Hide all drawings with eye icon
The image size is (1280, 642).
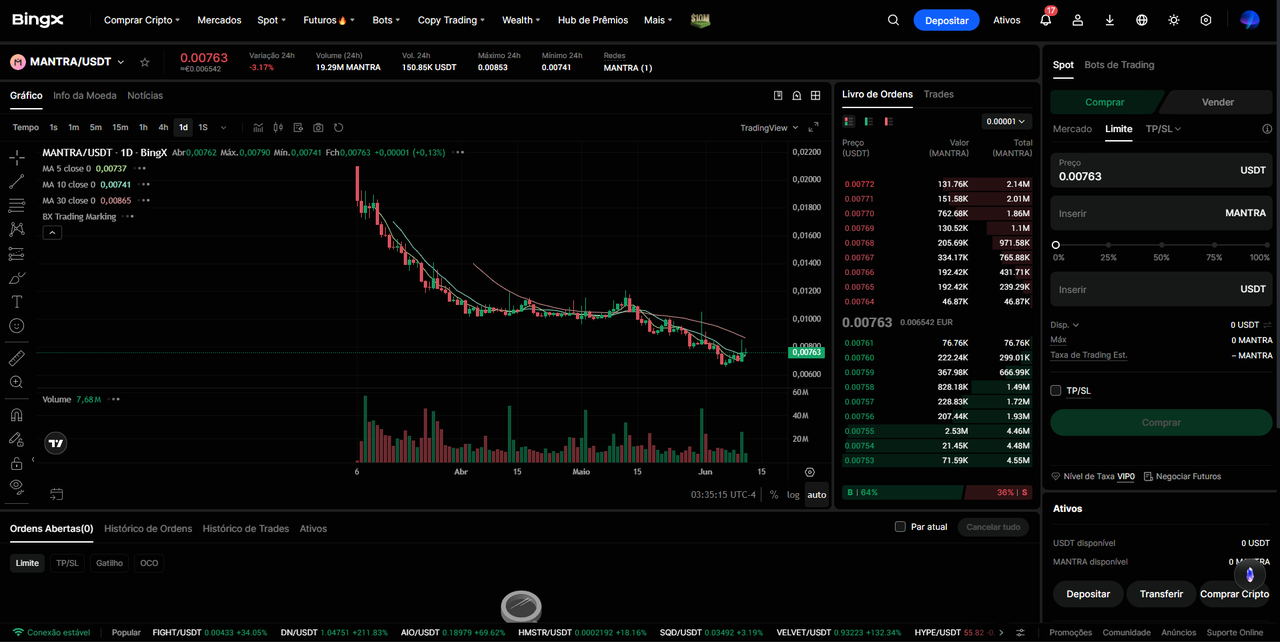click(x=16, y=487)
